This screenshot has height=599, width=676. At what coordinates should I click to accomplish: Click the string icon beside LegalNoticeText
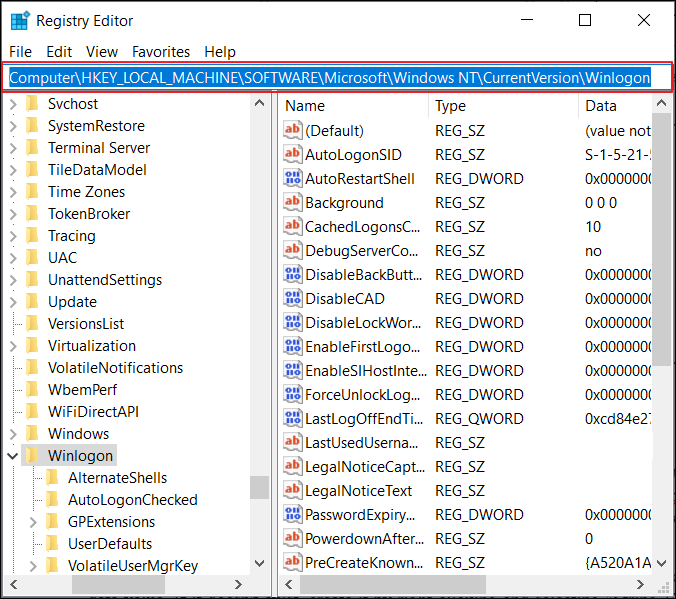(x=293, y=490)
